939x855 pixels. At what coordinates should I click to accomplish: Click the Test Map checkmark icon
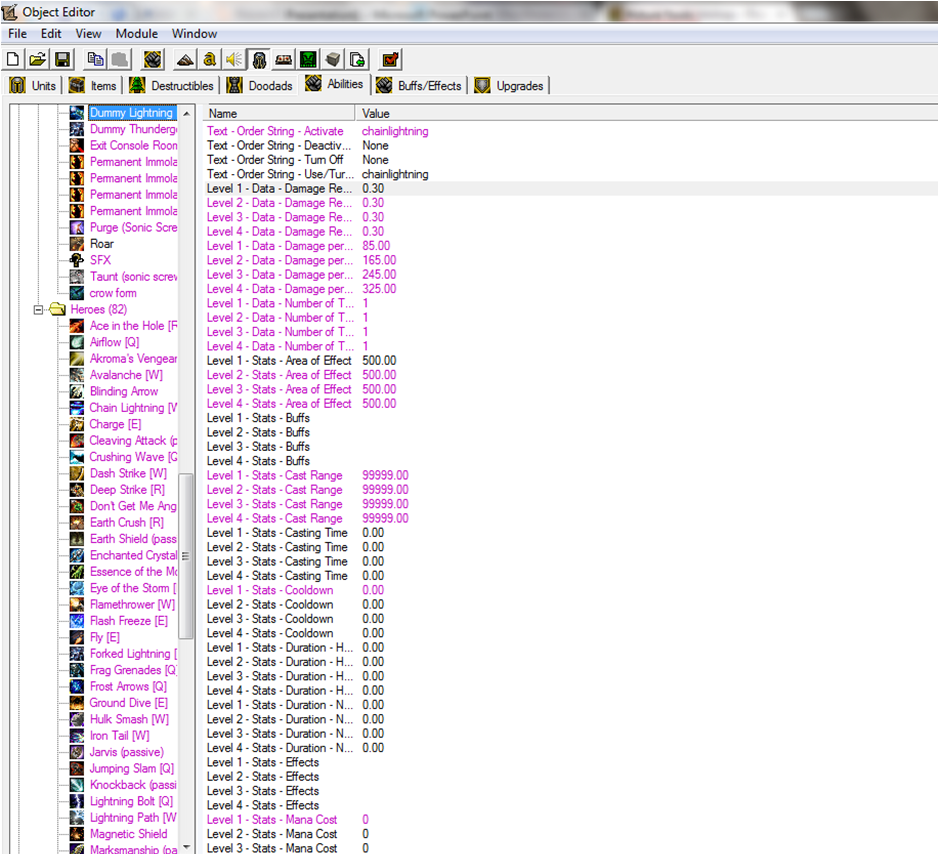click(x=390, y=59)
